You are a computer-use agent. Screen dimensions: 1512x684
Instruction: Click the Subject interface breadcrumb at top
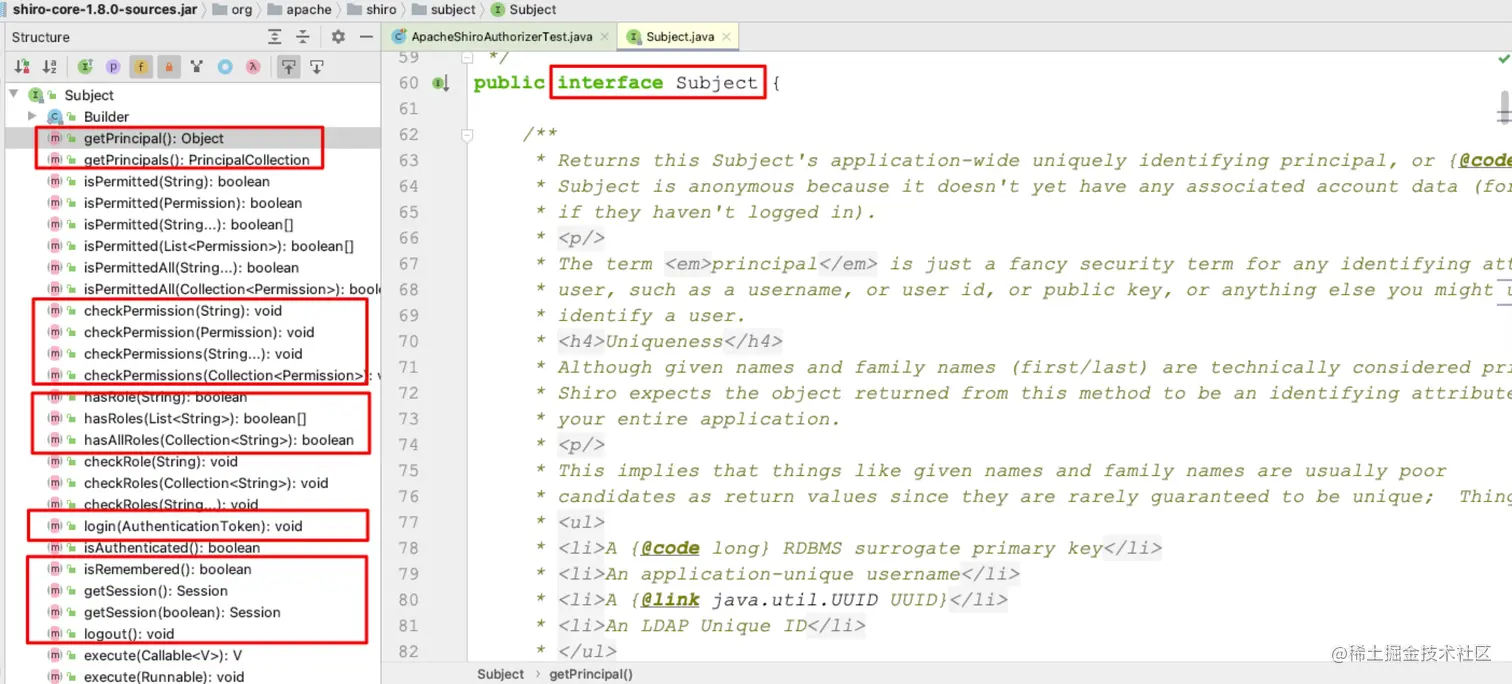coord(523,9)
